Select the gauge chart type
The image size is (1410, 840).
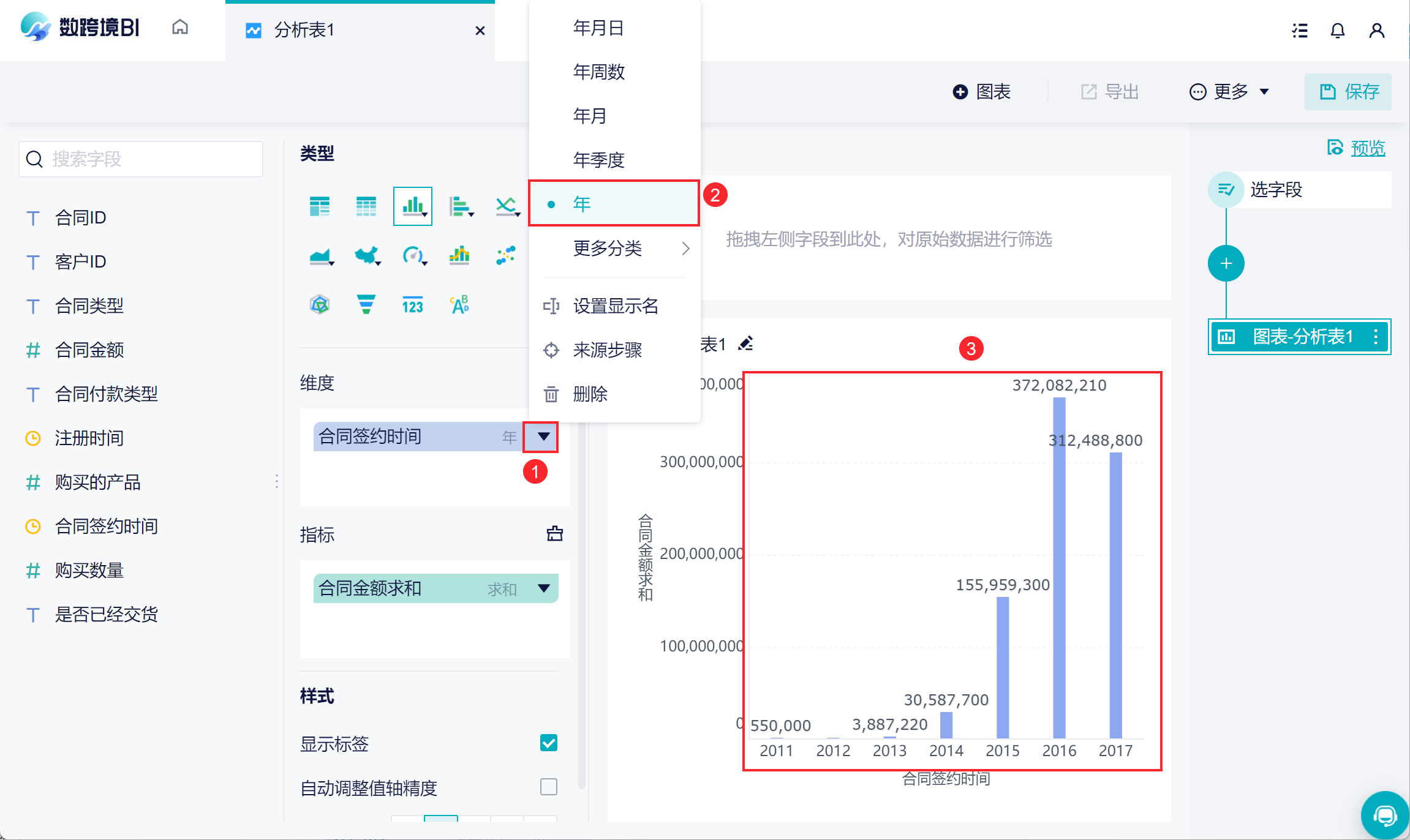(x=414, y=255)
